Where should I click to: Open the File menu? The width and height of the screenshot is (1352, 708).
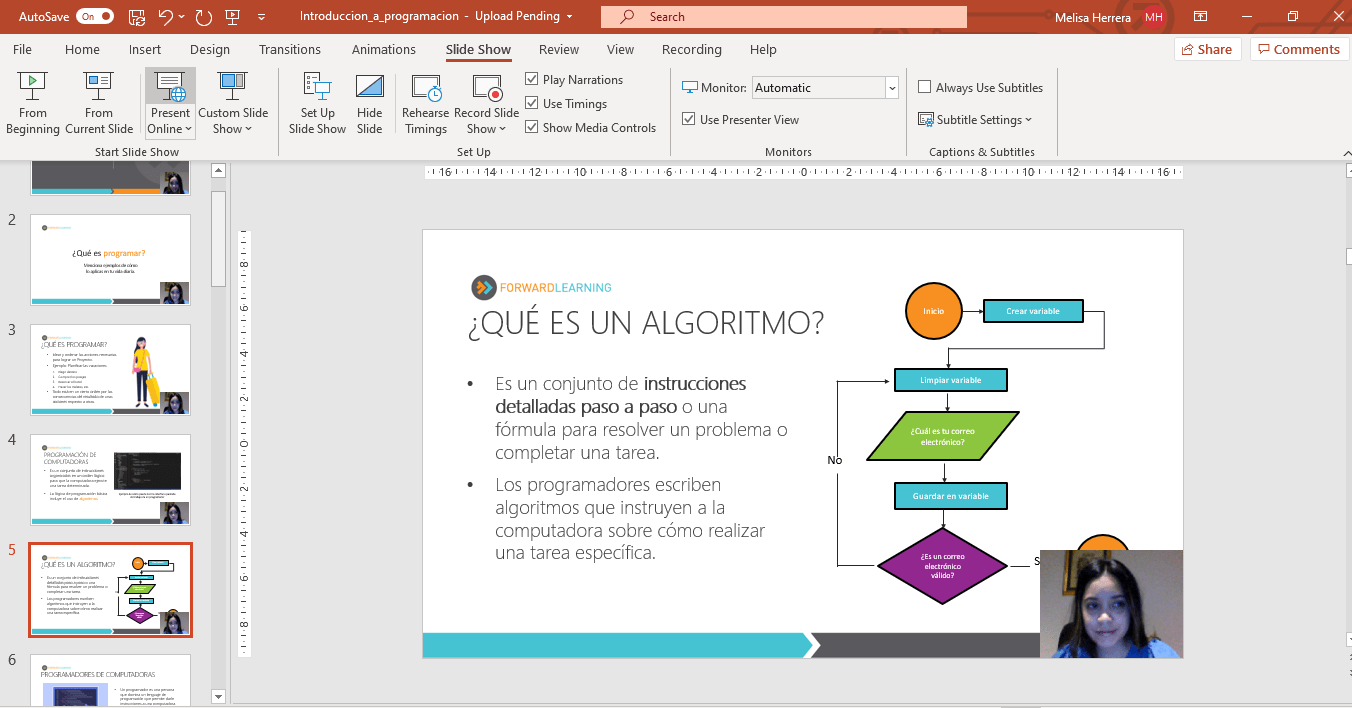[22, 49]
